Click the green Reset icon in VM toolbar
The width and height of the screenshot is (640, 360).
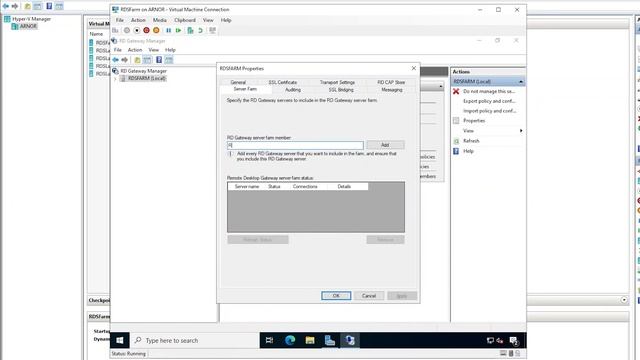(x=178, y=30)
